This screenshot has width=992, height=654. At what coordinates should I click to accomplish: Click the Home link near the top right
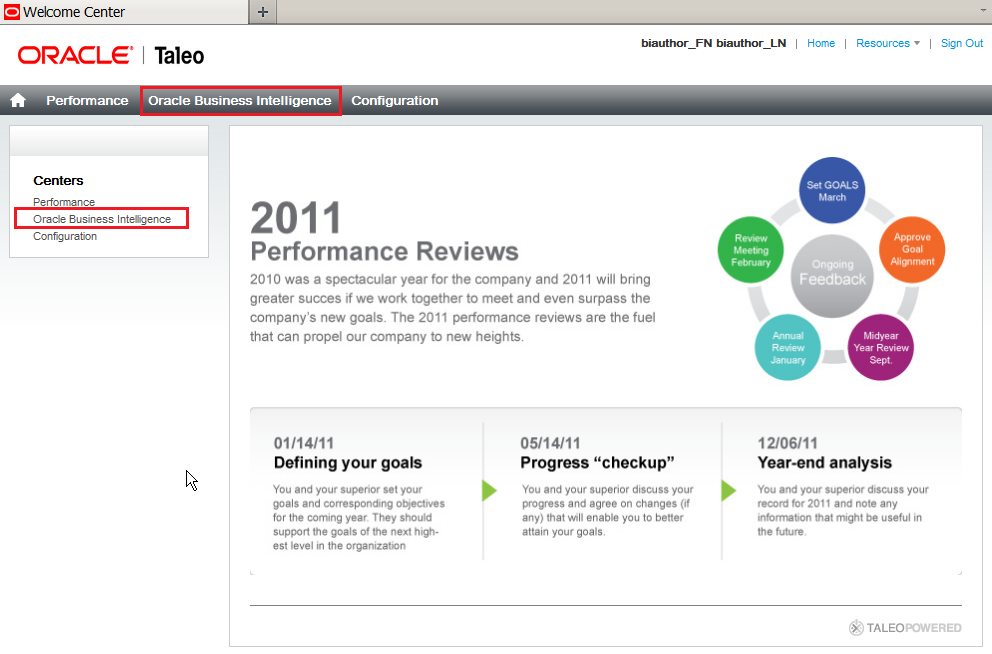click(821, 43)
